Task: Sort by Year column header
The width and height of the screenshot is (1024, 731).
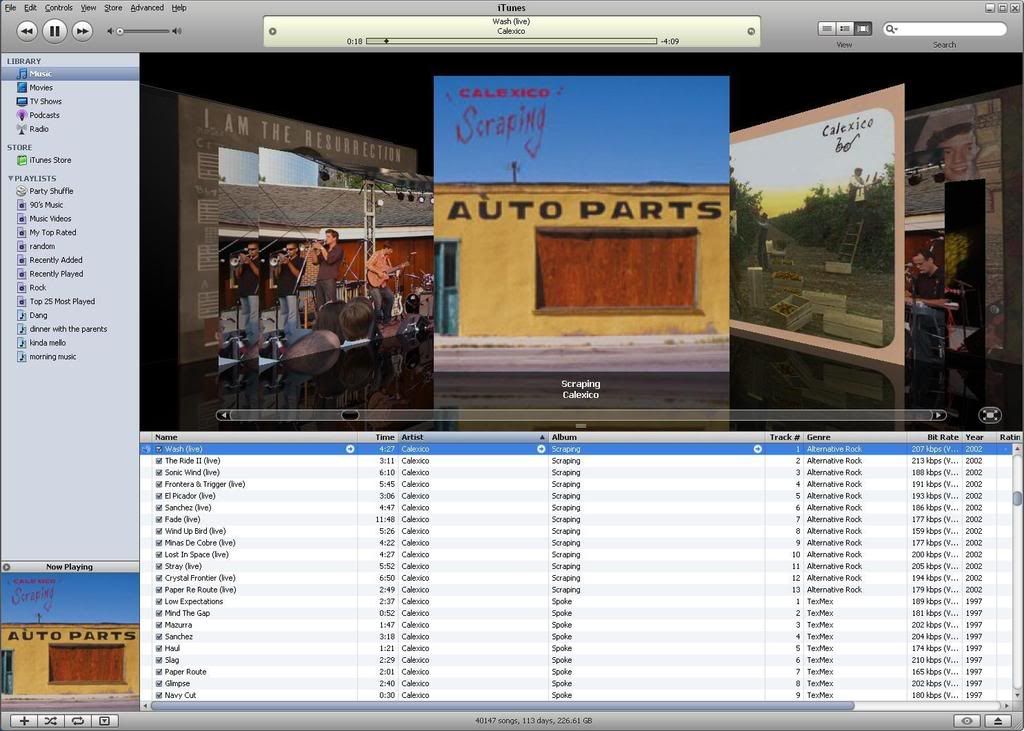Action: pyautogui.click(x=978, y=437)
